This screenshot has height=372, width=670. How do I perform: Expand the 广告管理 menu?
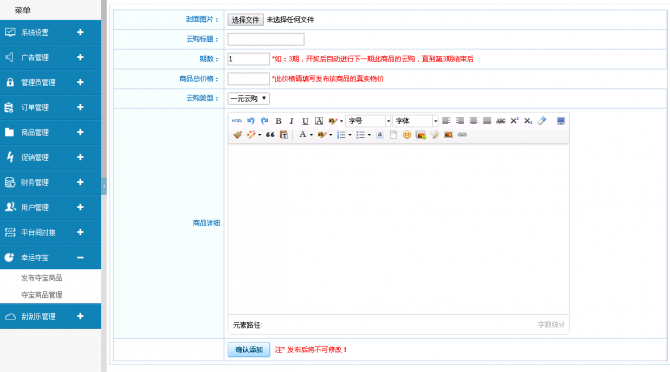pyautogui.click(x=50, y=57)
